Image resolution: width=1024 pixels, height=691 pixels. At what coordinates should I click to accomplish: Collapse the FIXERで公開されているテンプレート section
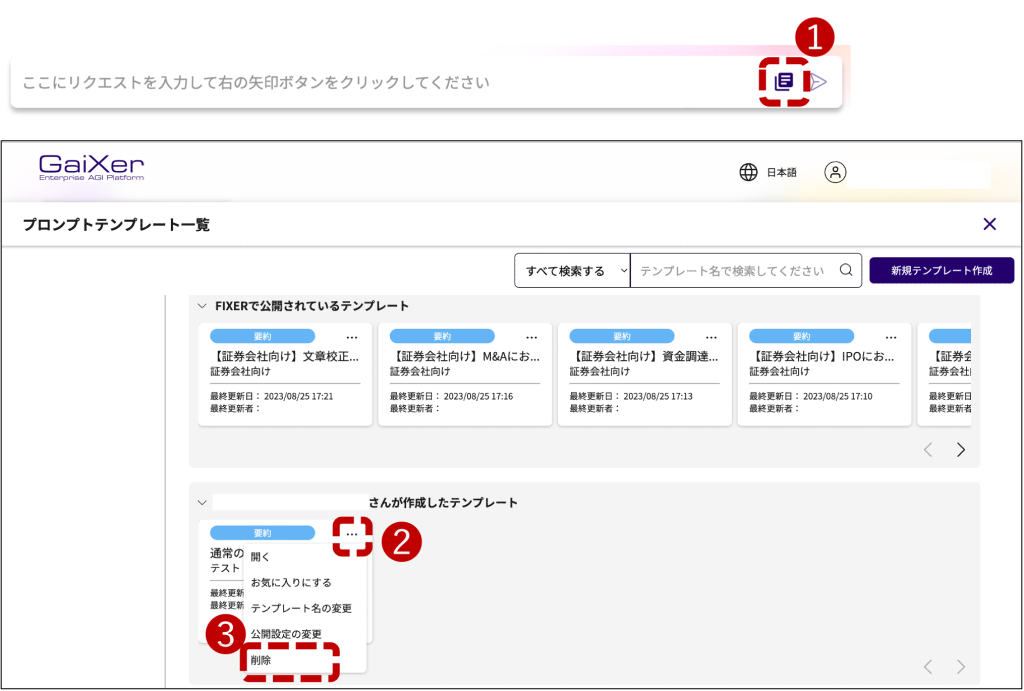[x=202, y=306]
